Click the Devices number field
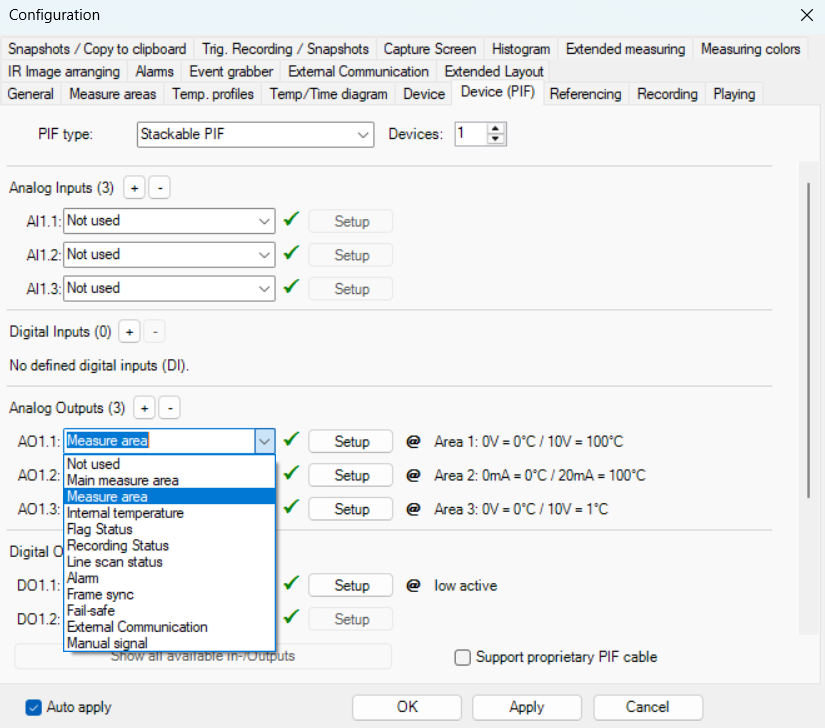This screenshot has height=728, width=825. [471, 134]
